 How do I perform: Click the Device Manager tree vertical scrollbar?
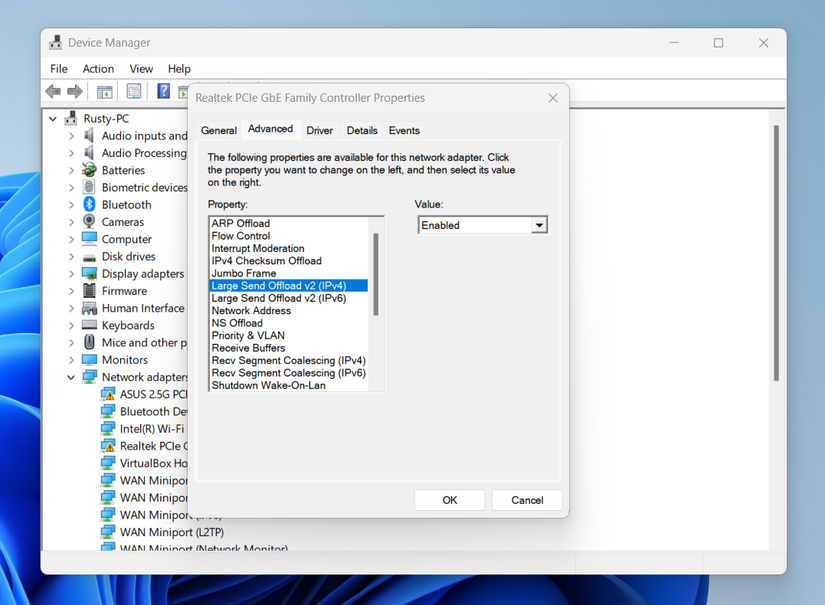point(776,253)
